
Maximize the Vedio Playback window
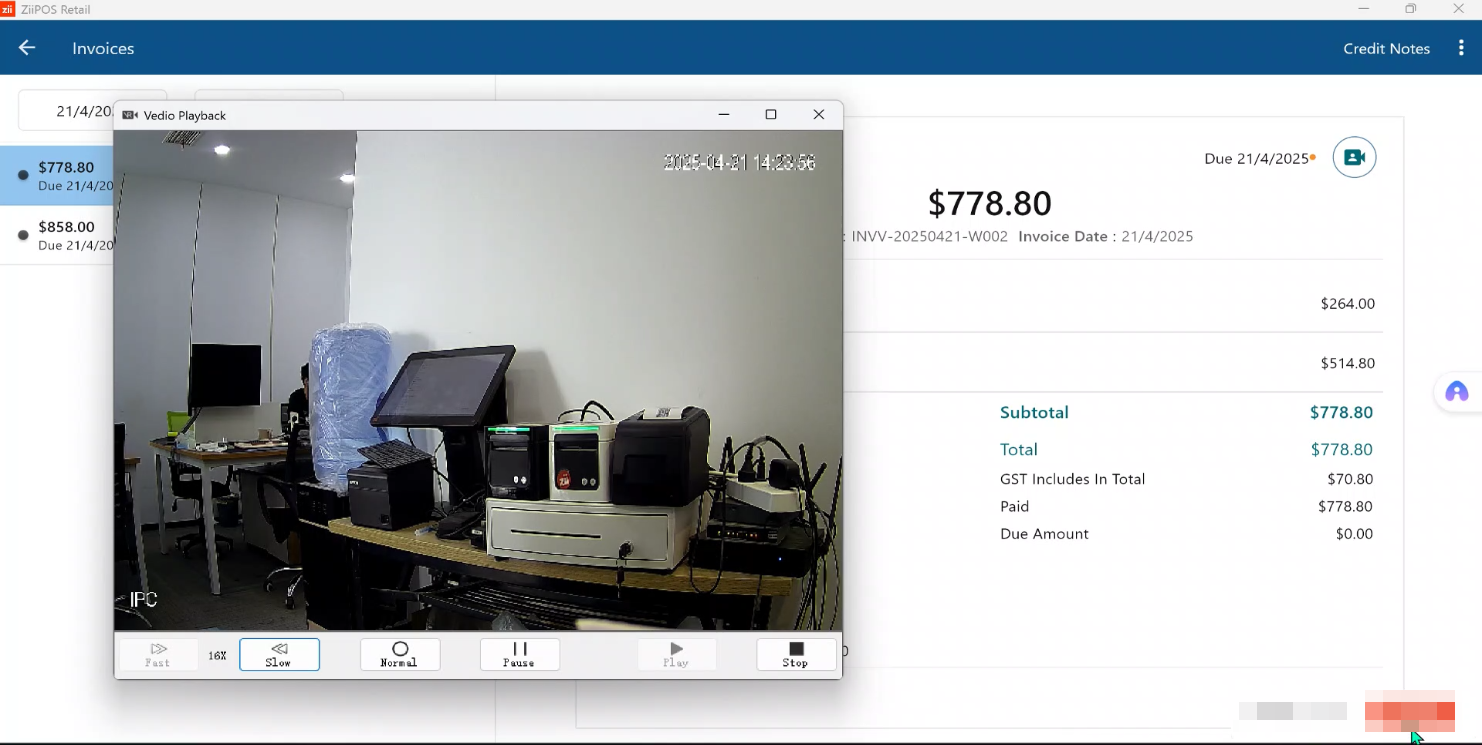770,115
